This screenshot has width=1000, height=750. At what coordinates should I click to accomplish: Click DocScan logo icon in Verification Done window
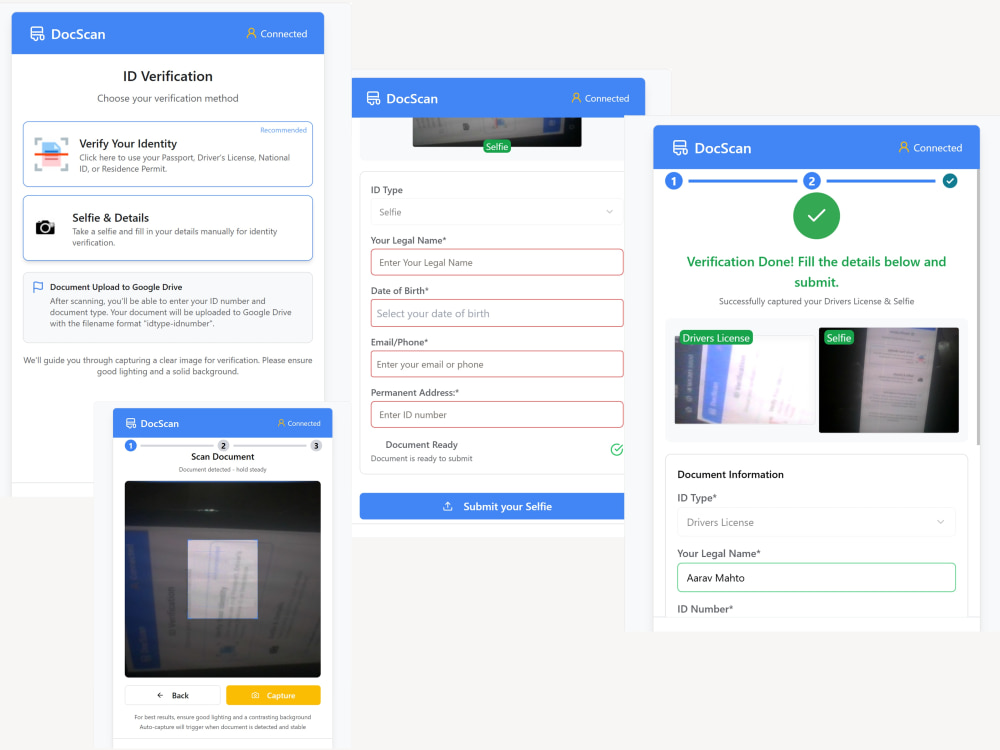point(680,148)
